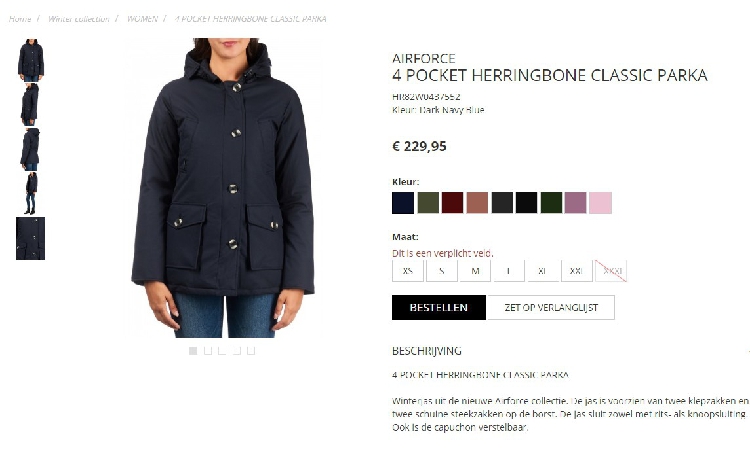750x460 pixels.
Task: Select the dark red color swatch
Action: pos(452,203)
